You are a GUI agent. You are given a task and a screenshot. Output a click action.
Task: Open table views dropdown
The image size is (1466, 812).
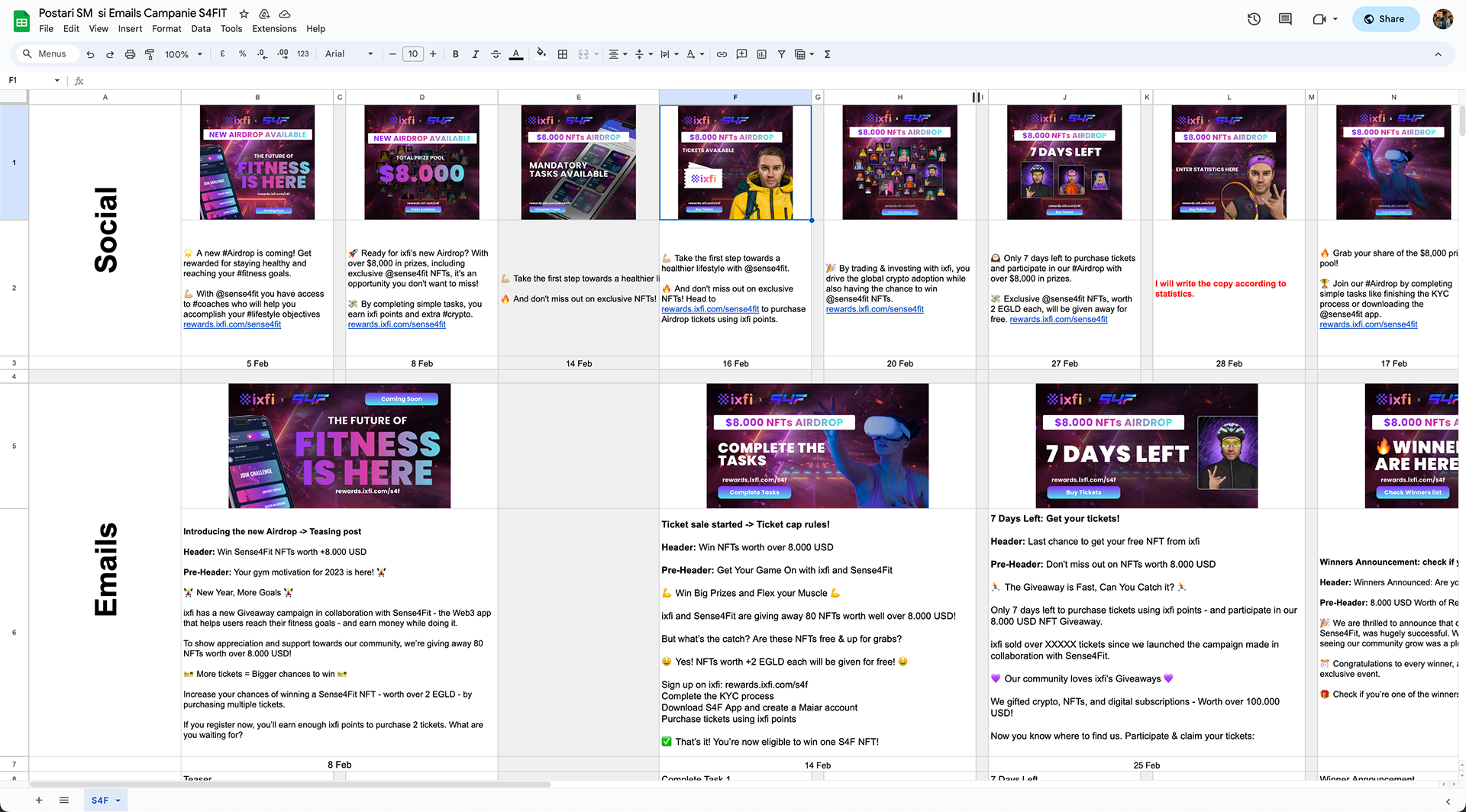coord(804,54)
